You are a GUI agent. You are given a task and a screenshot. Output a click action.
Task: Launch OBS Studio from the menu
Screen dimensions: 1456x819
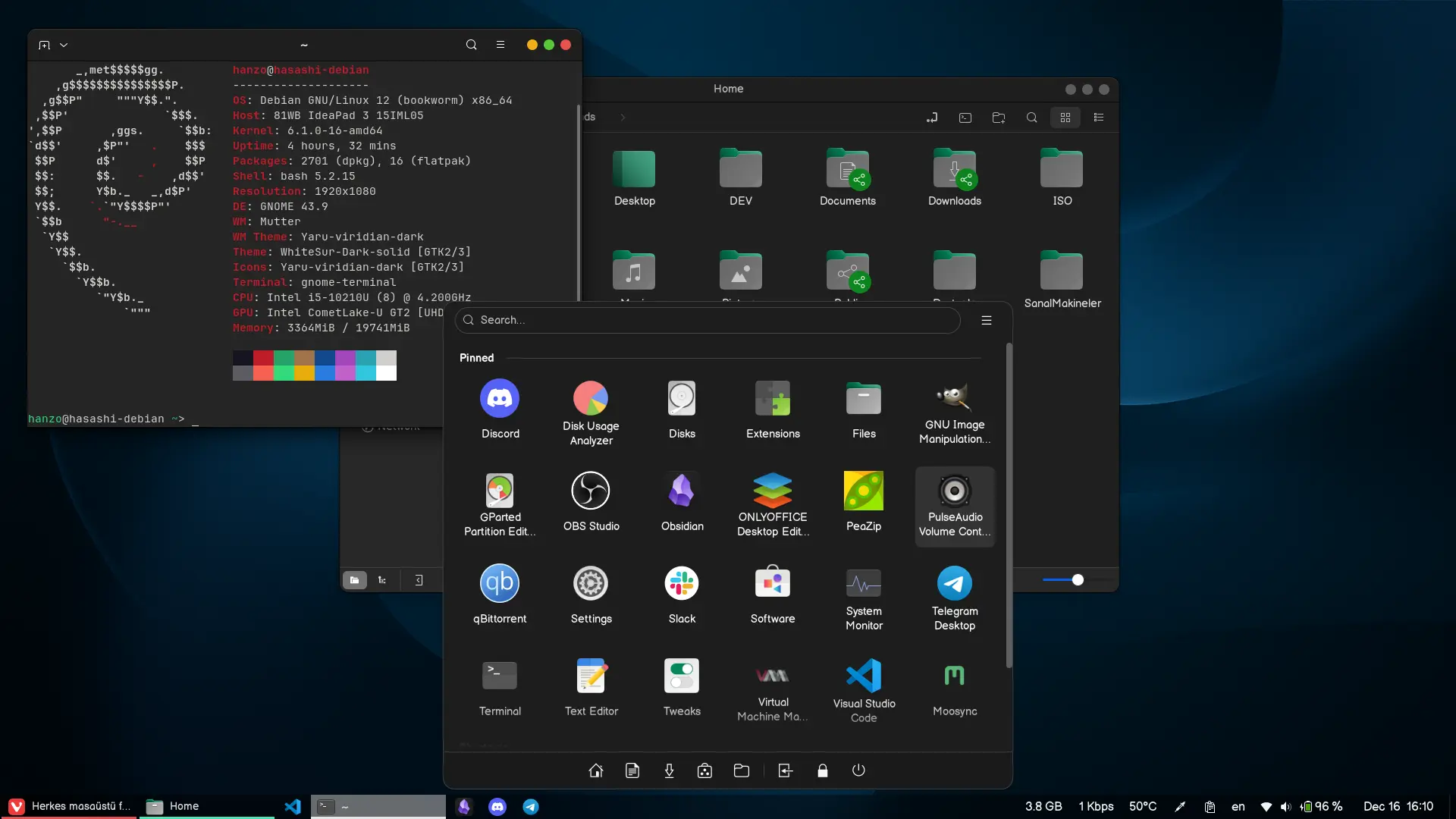point(591,506)
